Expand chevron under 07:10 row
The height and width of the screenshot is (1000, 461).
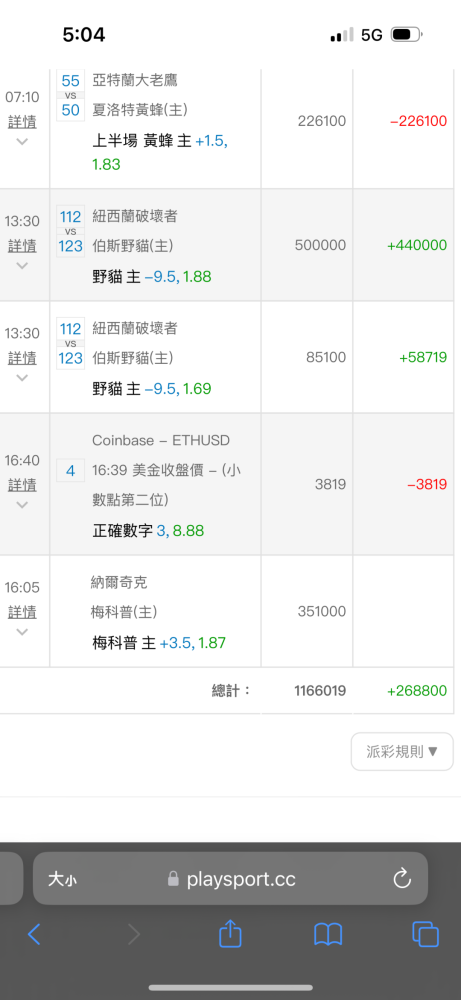tap(22, 142)
